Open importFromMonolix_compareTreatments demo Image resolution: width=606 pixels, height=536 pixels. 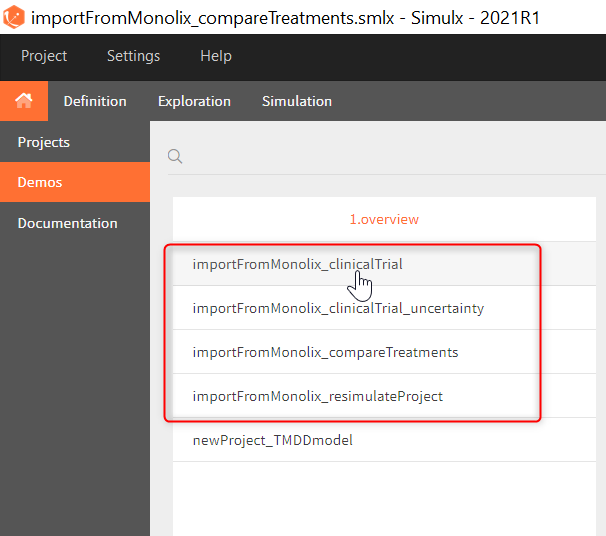[325, 352]
